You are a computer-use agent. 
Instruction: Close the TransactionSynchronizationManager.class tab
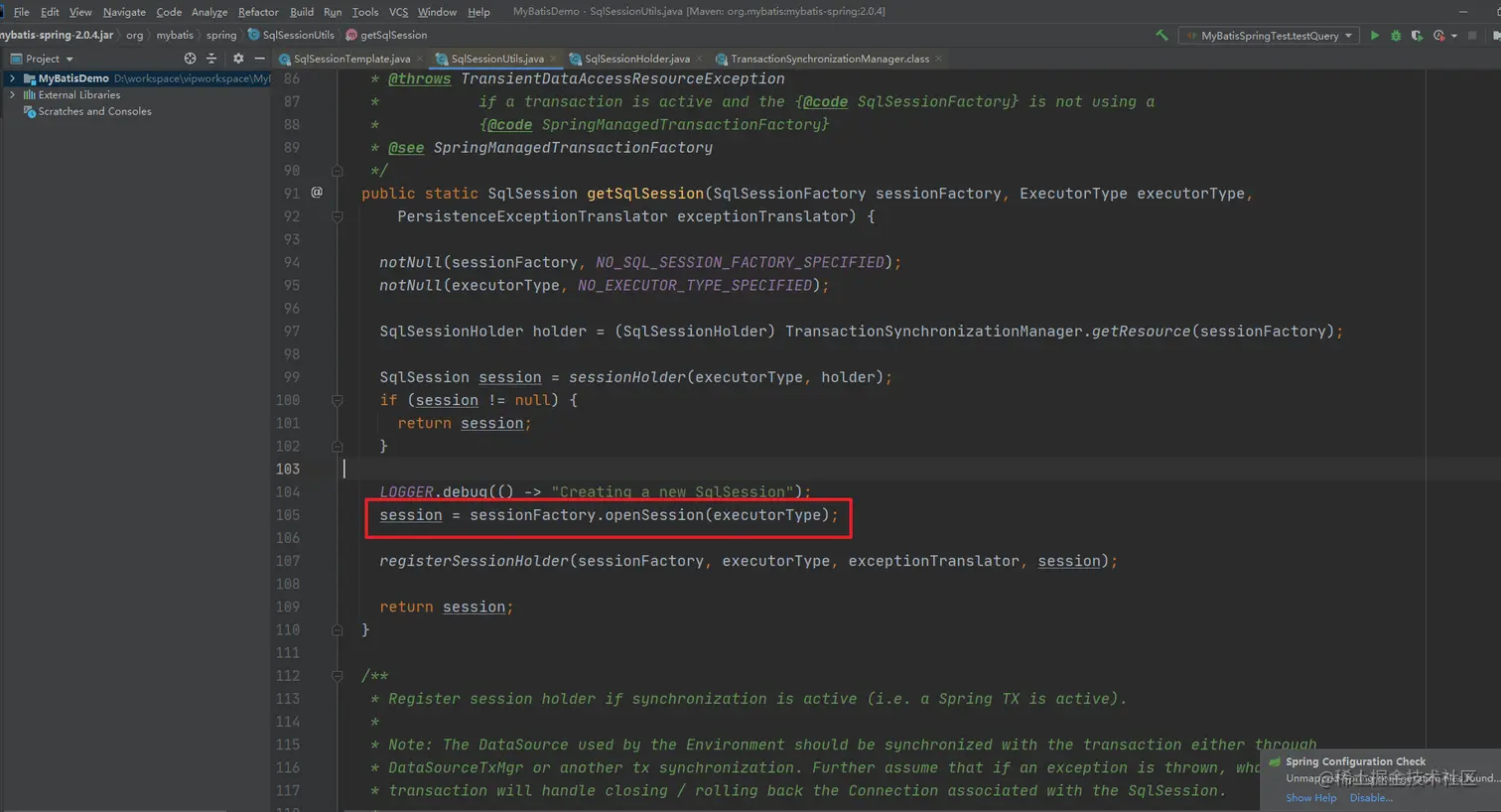[x=939, y=59]
